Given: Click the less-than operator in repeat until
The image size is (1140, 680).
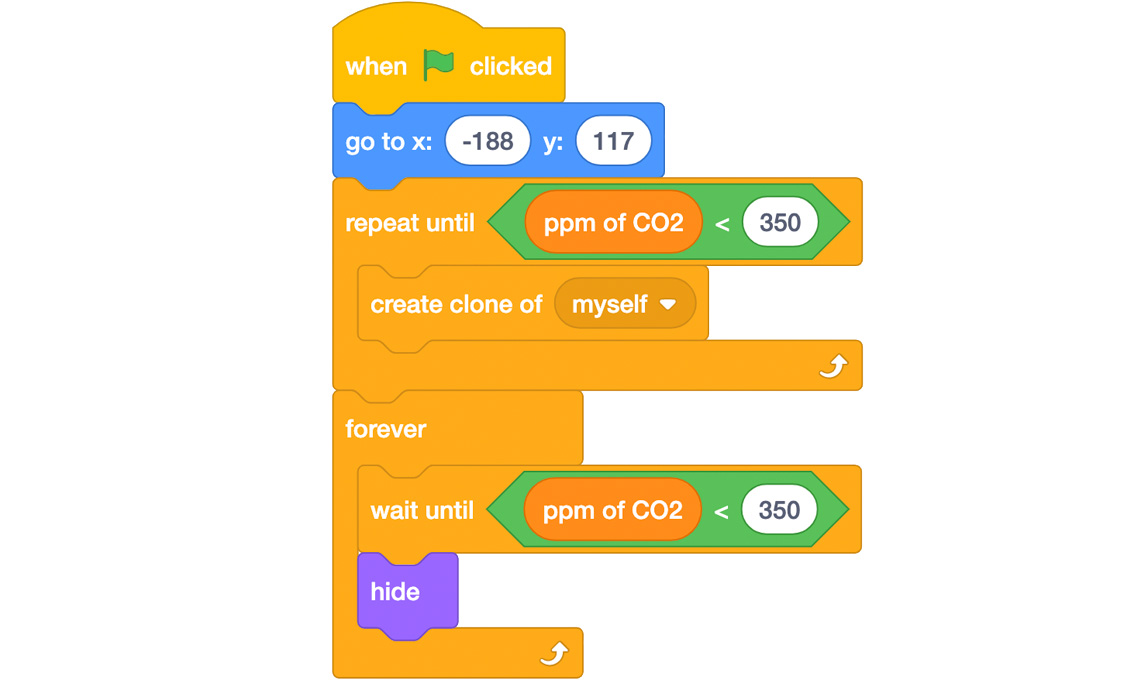Looking at the screenshot, I should click(x=722, y=223).
